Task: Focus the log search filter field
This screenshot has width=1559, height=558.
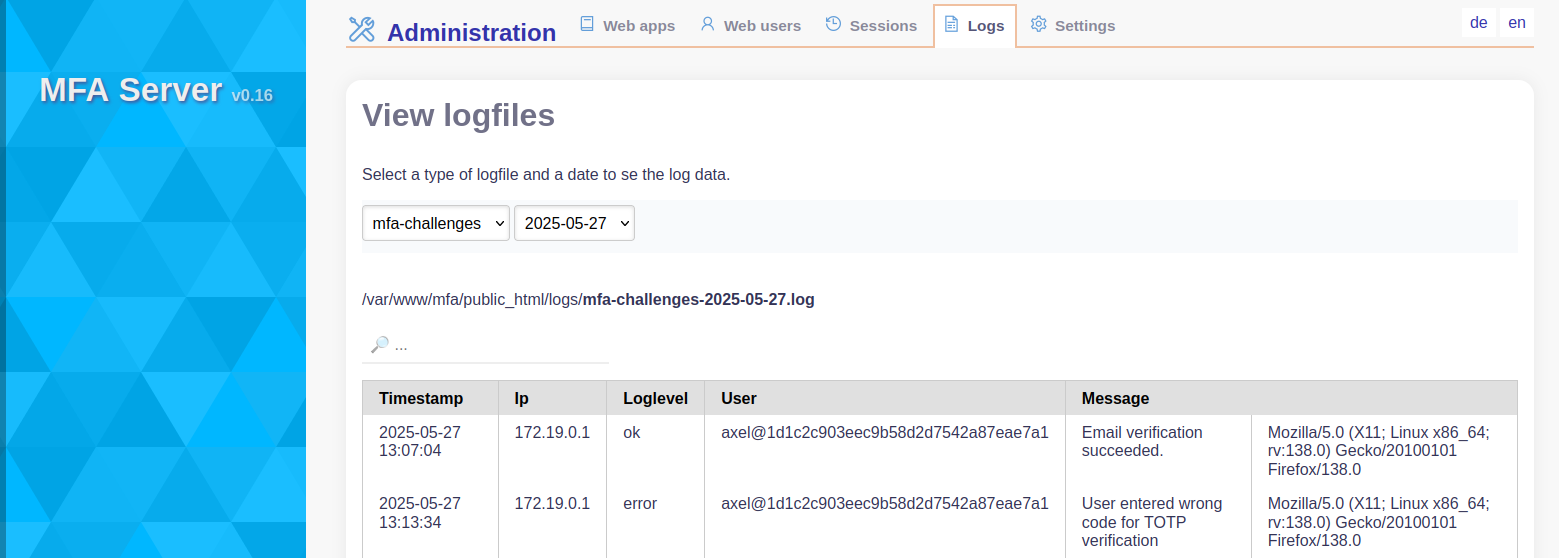Action: coord(485,345)
